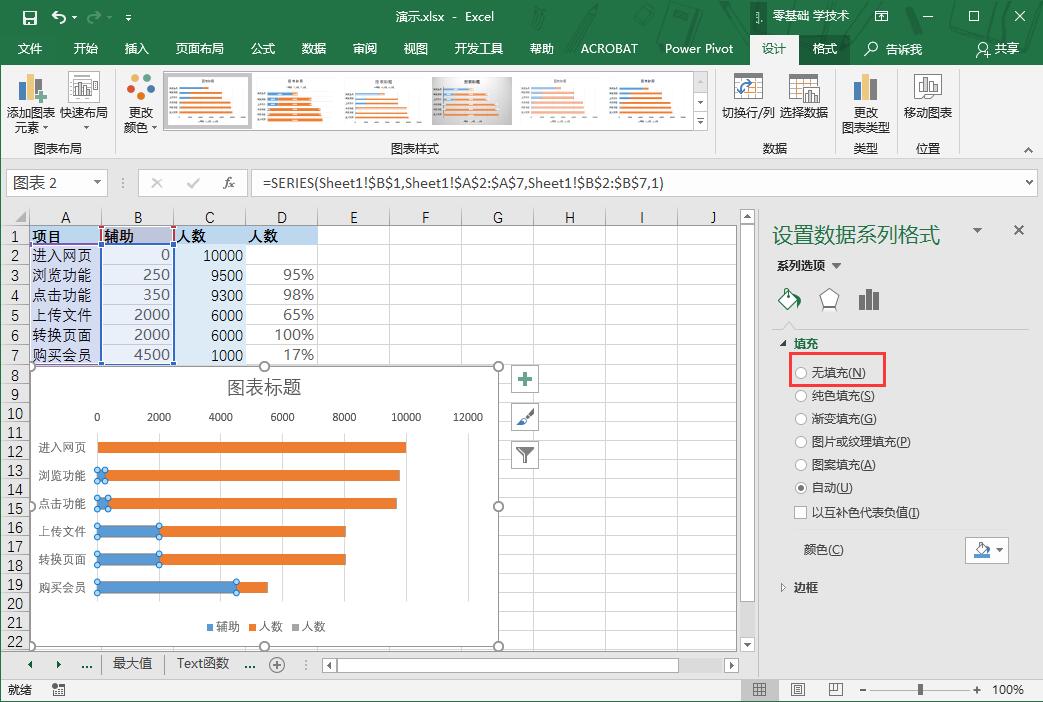Screen dimensions: 1043x702
Task: Switch to the 格式 ribbon tab
Action: click(x=825, y=49)
